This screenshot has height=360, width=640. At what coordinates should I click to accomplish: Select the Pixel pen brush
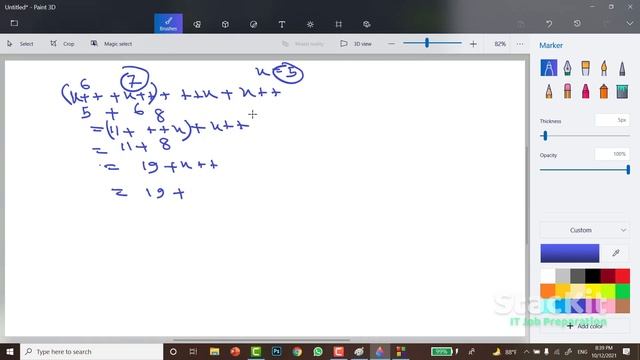pyautogui.click(x=622, y=68)
